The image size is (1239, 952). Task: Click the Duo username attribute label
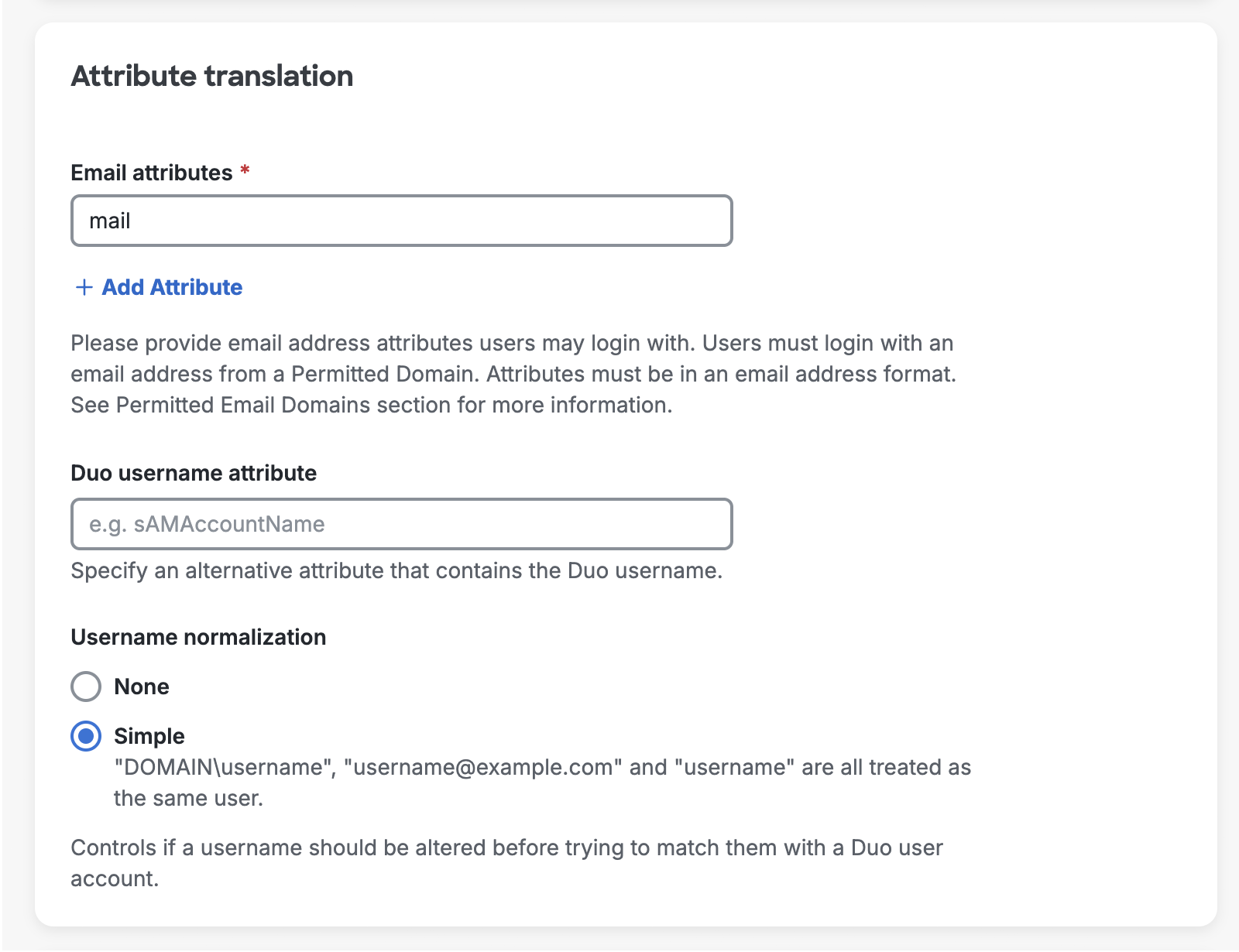[x=193, y=472]
